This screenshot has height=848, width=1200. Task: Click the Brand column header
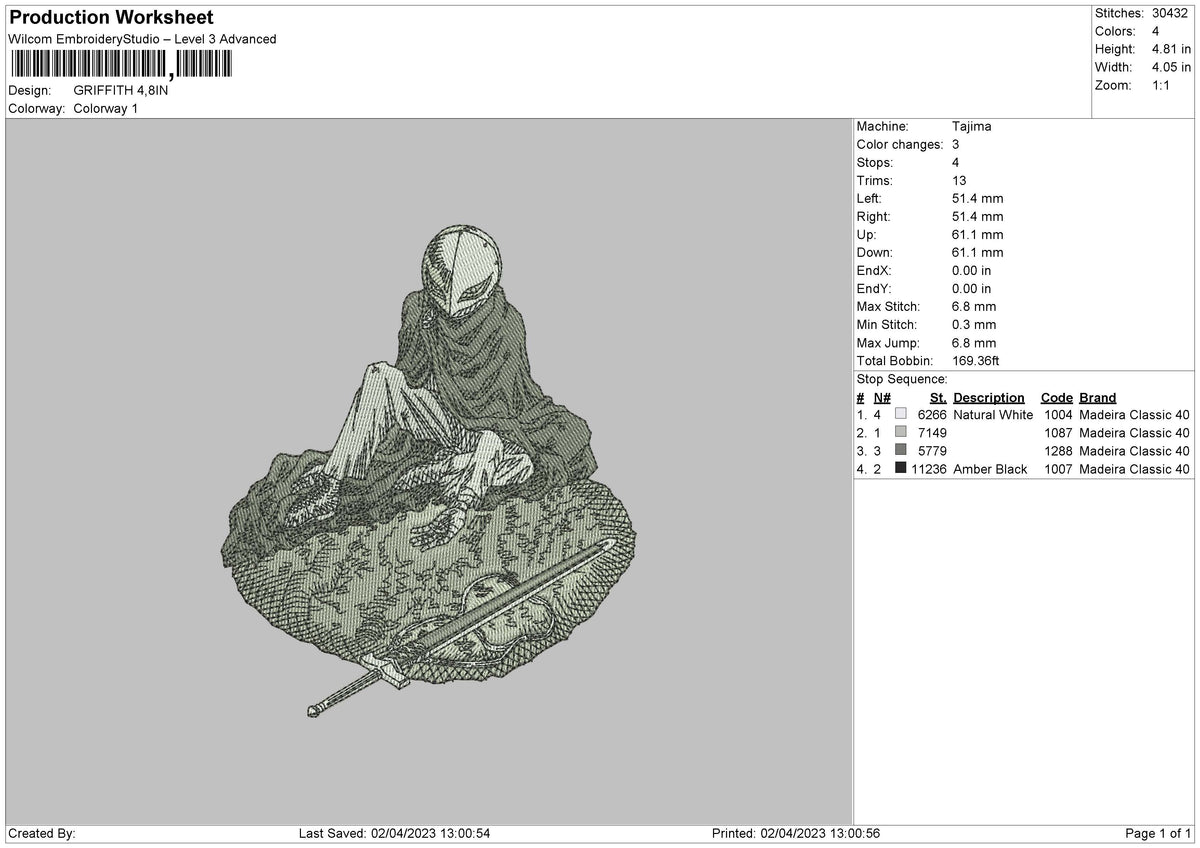pyautogui.click(x=1097, y=397)
